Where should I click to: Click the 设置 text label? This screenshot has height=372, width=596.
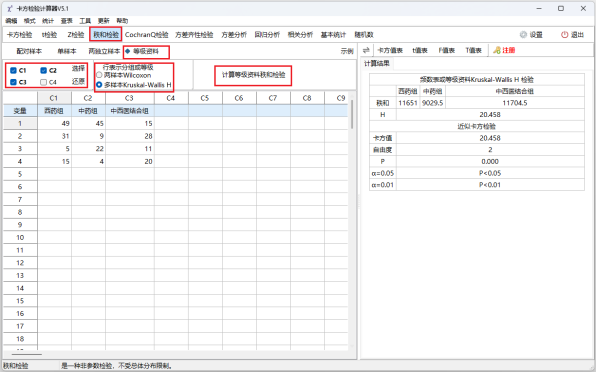point(536,35)
